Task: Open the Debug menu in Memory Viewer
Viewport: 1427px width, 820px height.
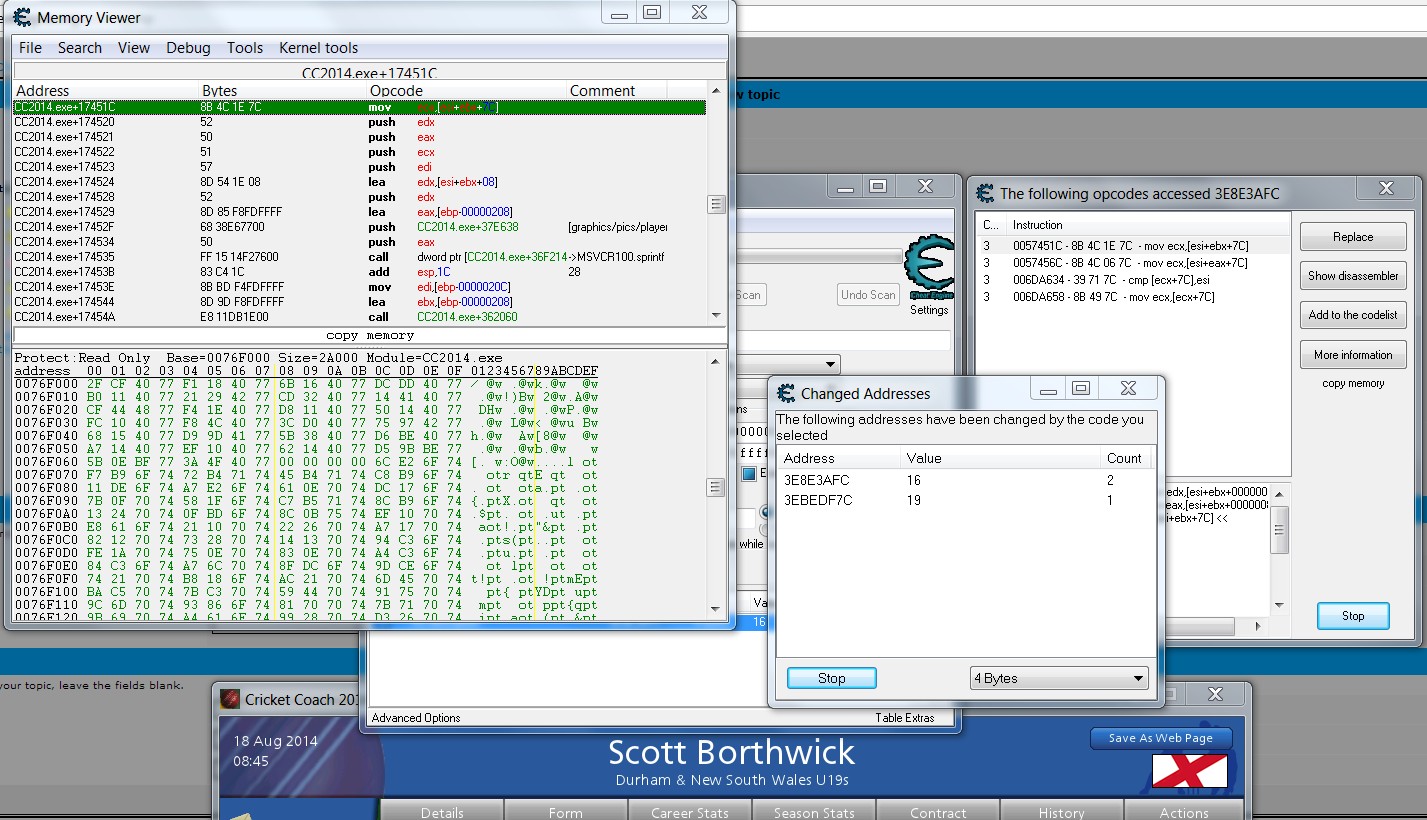Action: pyautogui.click(x=188, y=48)
